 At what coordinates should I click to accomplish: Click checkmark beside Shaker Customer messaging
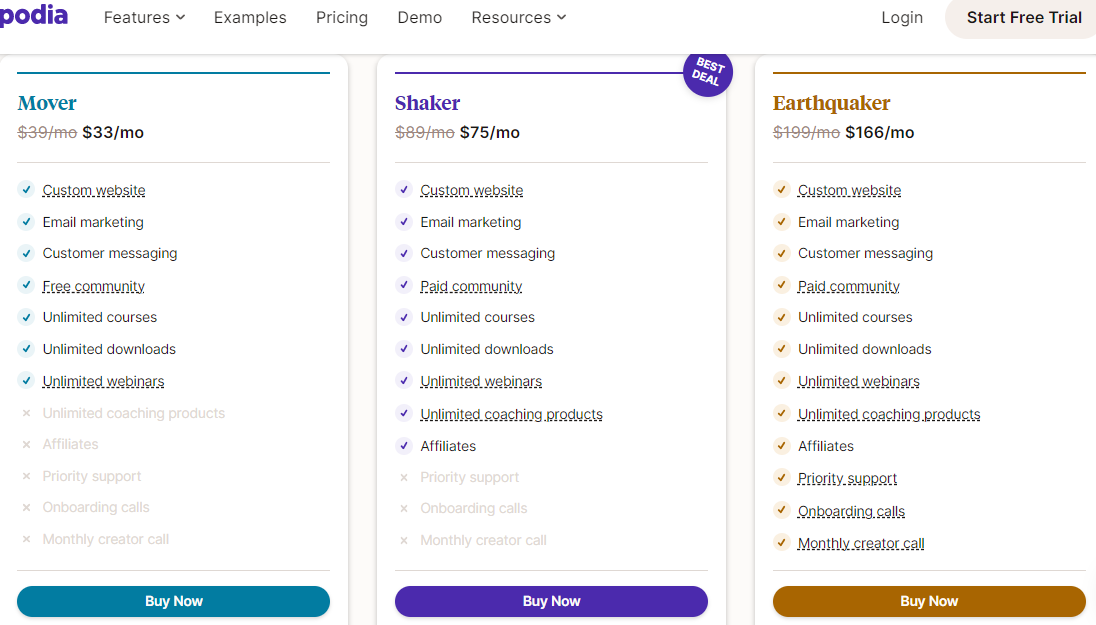(x=404, y=253)
